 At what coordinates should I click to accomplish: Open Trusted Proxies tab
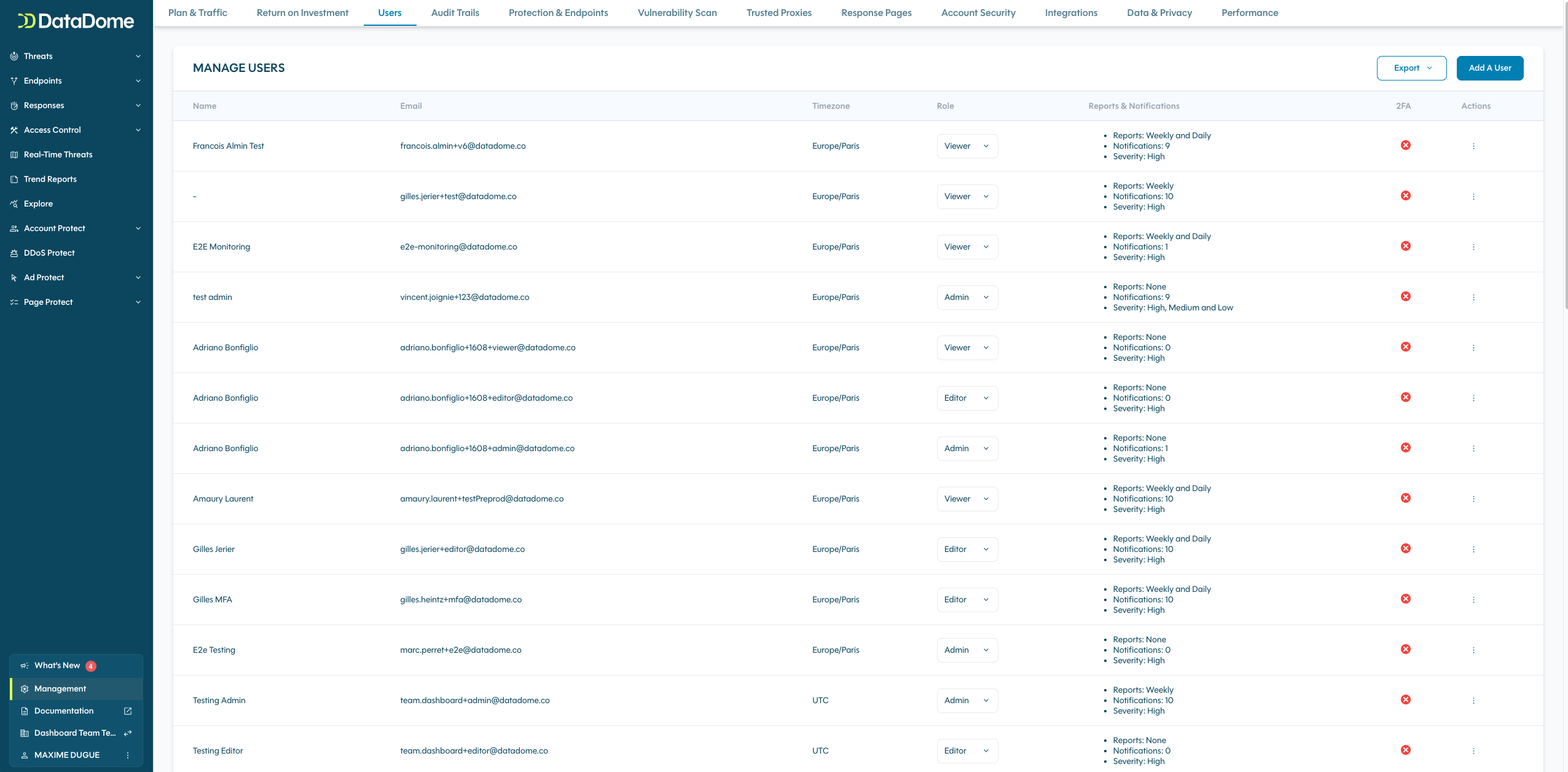point(778,13)
